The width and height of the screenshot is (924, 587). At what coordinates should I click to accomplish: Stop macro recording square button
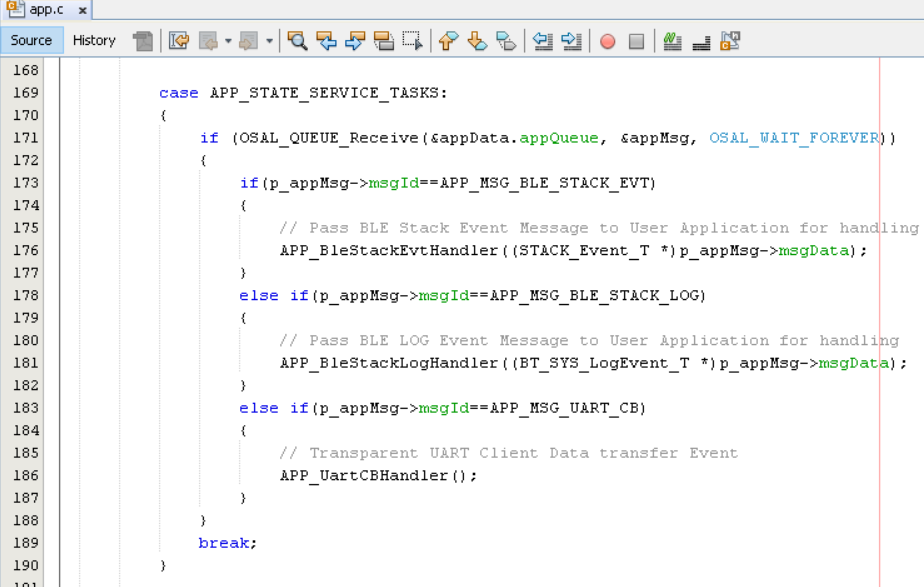point(636,41)
